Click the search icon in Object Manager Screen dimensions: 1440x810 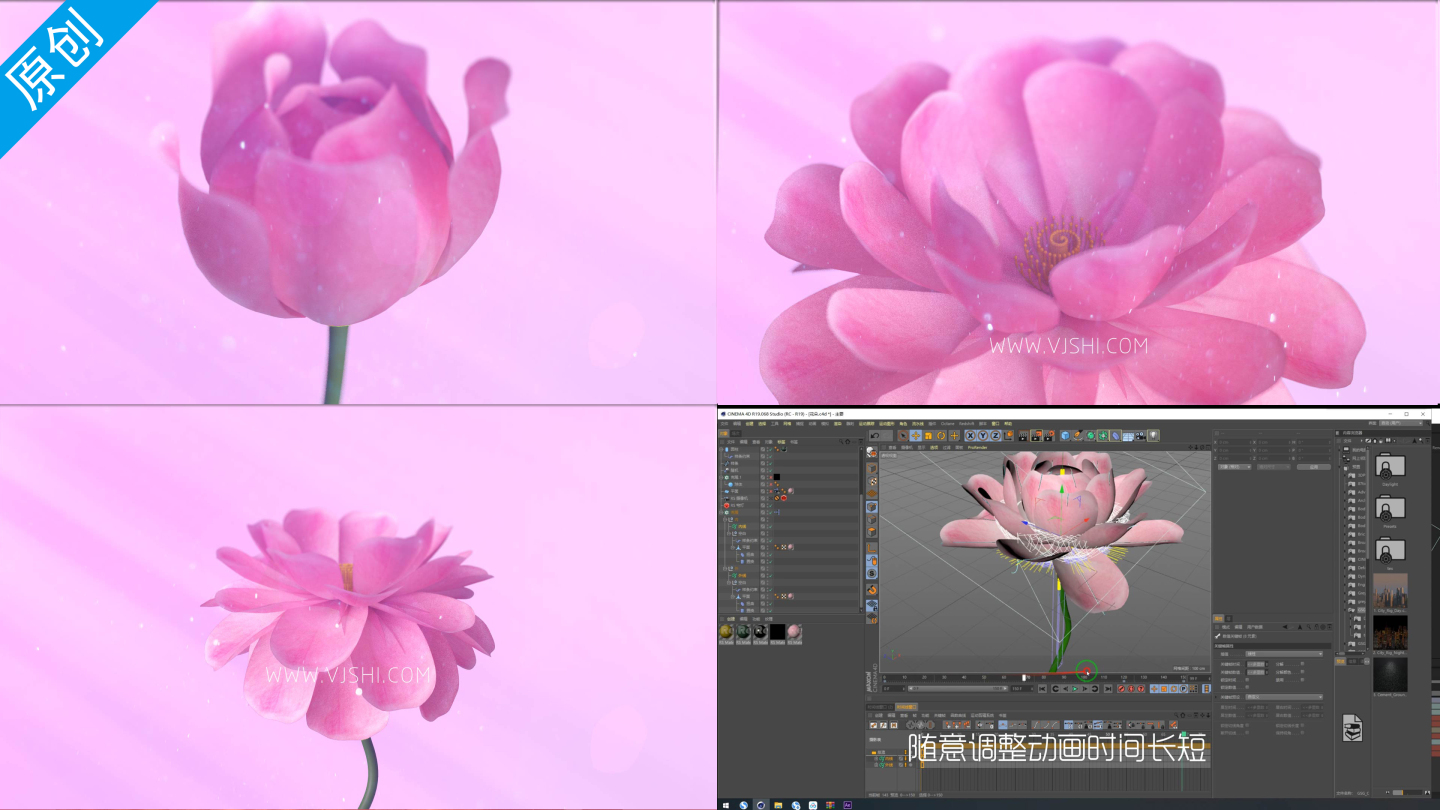pos(841,442)
